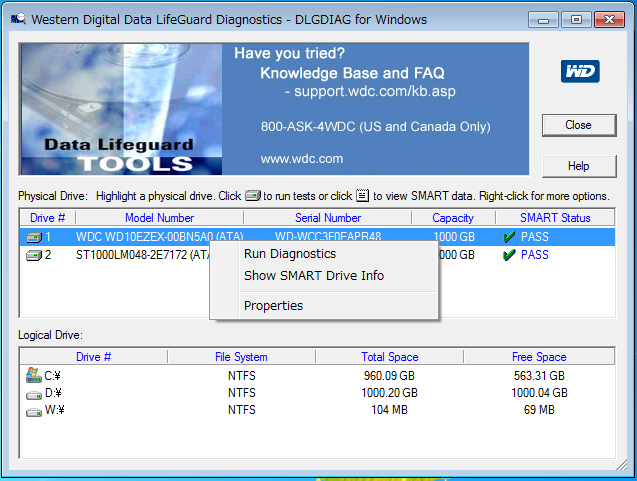Click the physical Drive # column header
The image size is (637, 481).
coord(48,218)
